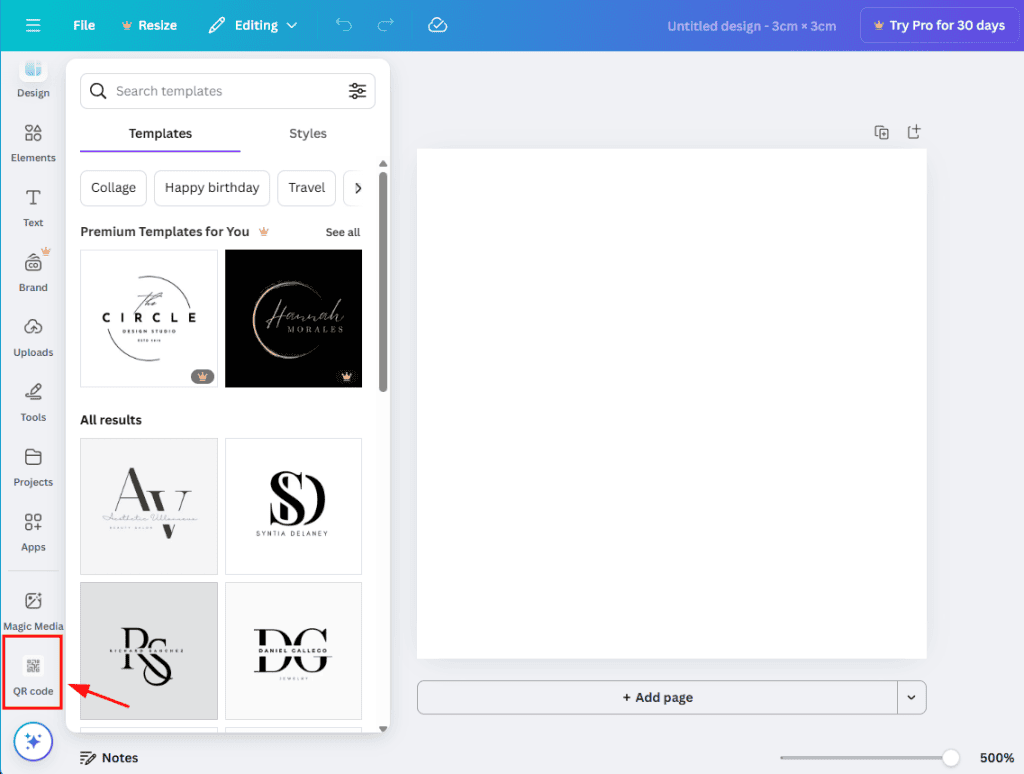Open the search filters icon
The width and height of the screenshot is (1024, 774).
pyautogui.click(x=357, y=91)
